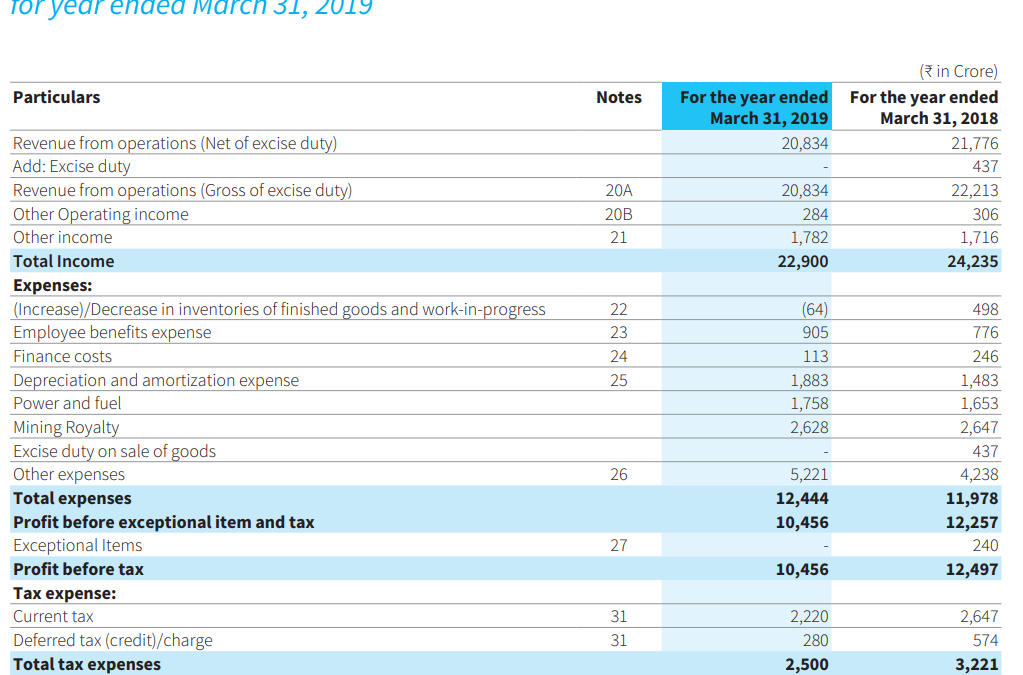Select 'Revenue from operations (Gross of excise duty)' label
Screen dimensions: 1023x675
(x=183, y=190)
